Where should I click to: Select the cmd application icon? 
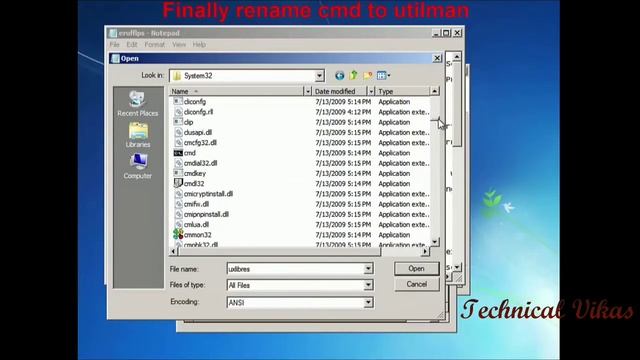178,153
